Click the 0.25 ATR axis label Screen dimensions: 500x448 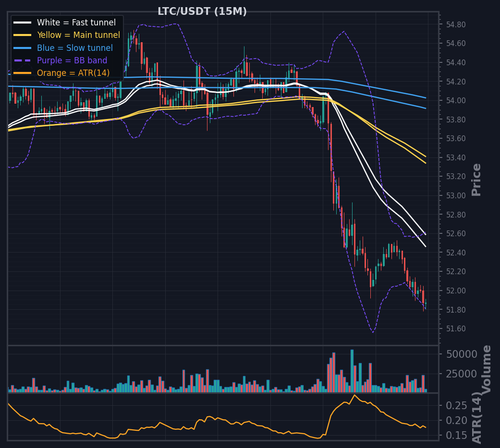tap(456, 405)
